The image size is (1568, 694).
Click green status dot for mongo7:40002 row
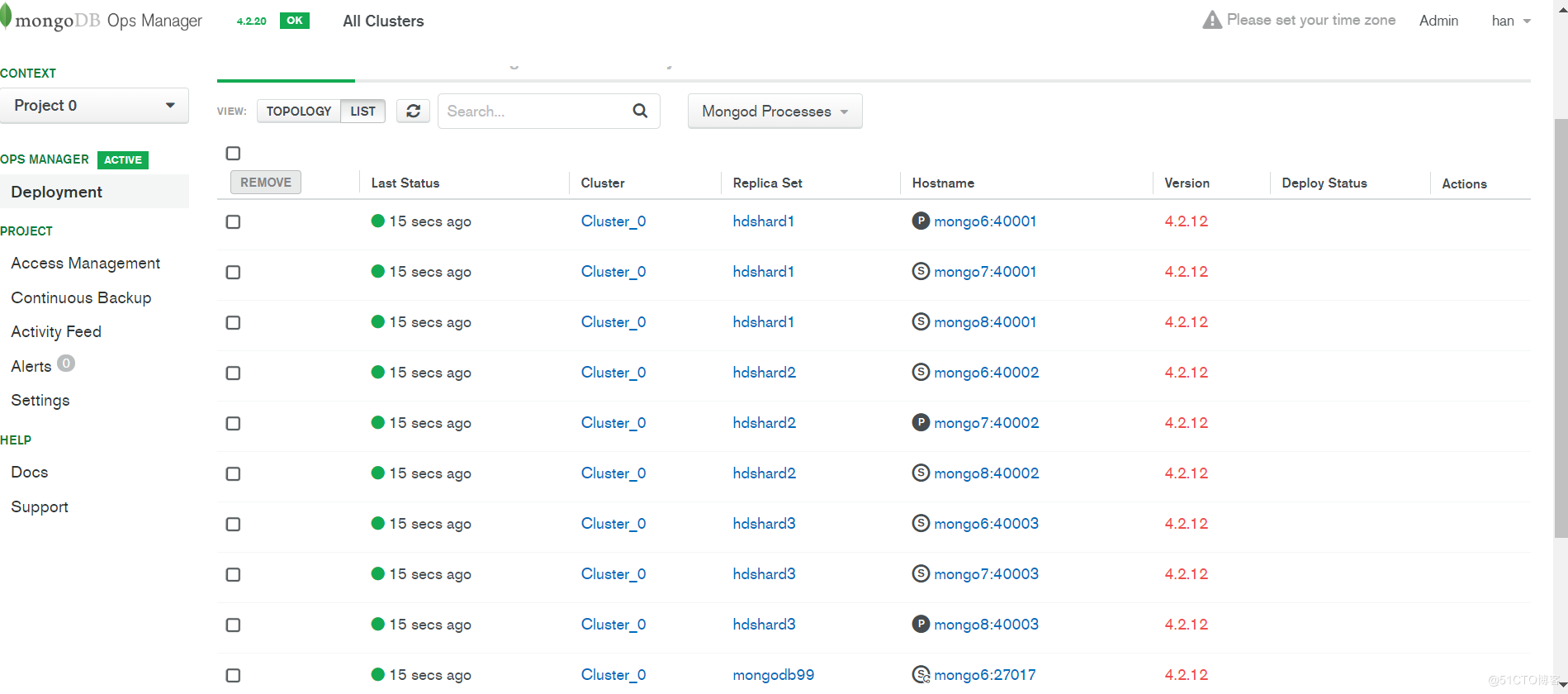[x=378, y=422]
